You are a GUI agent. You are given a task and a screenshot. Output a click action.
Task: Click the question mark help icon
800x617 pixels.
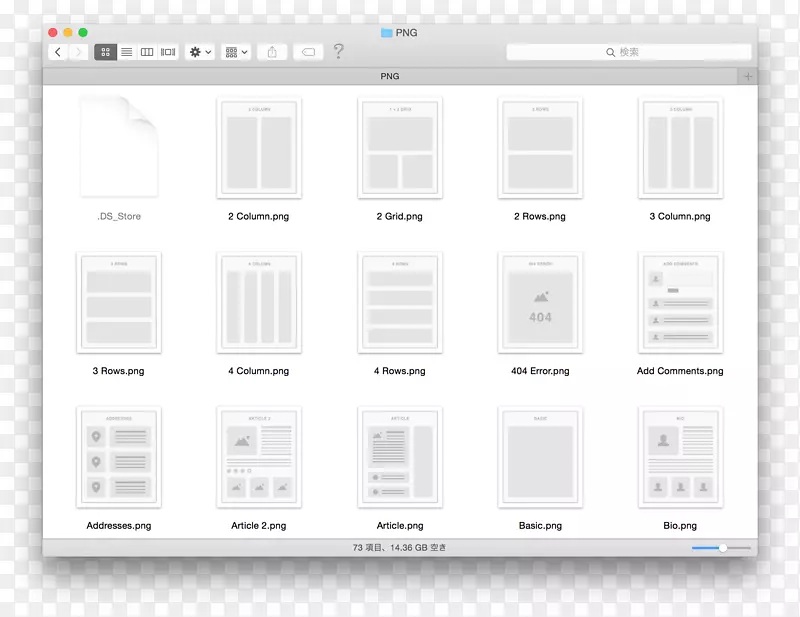[339, 52]
